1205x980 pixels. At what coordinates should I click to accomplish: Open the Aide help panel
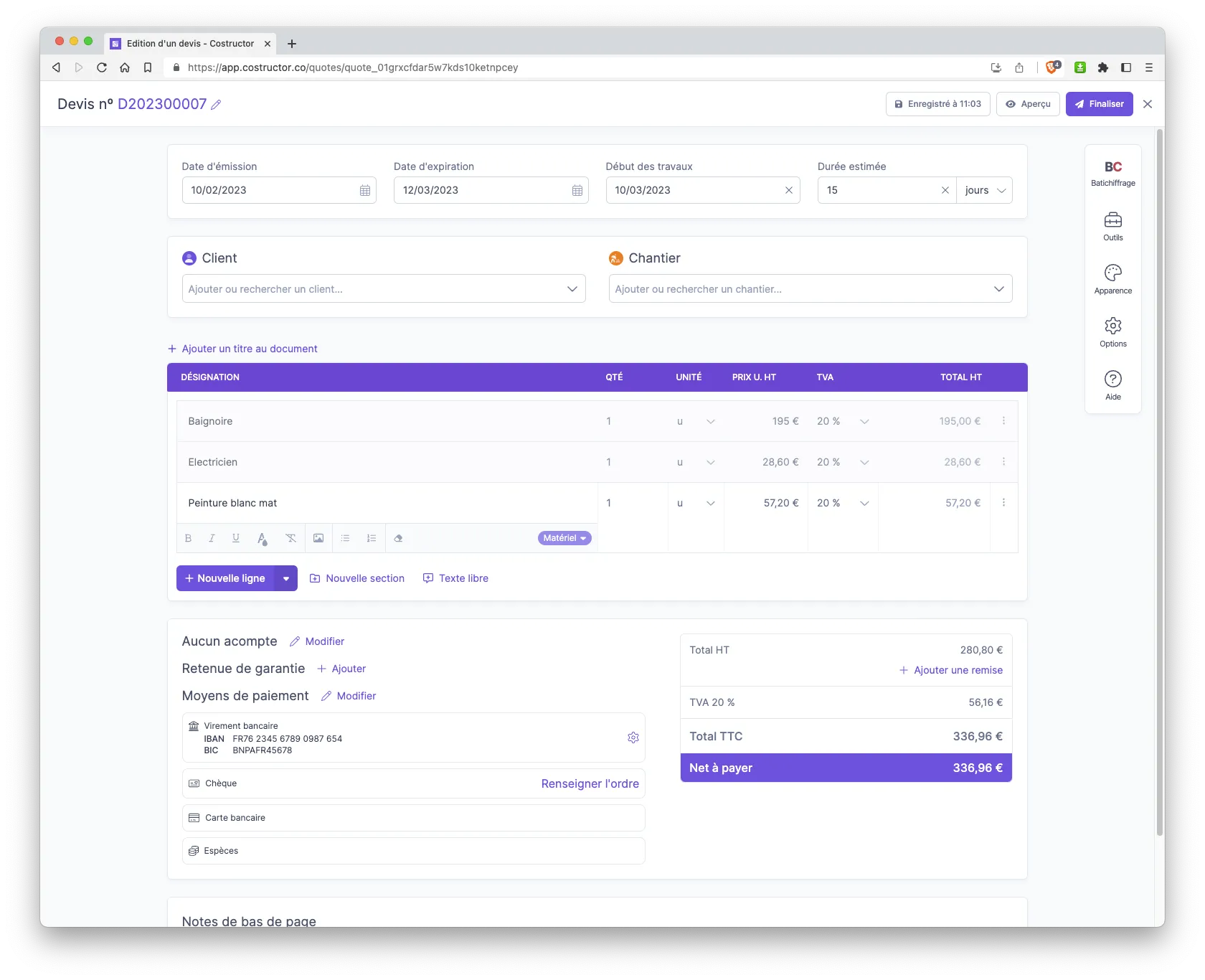[1112, 386]
